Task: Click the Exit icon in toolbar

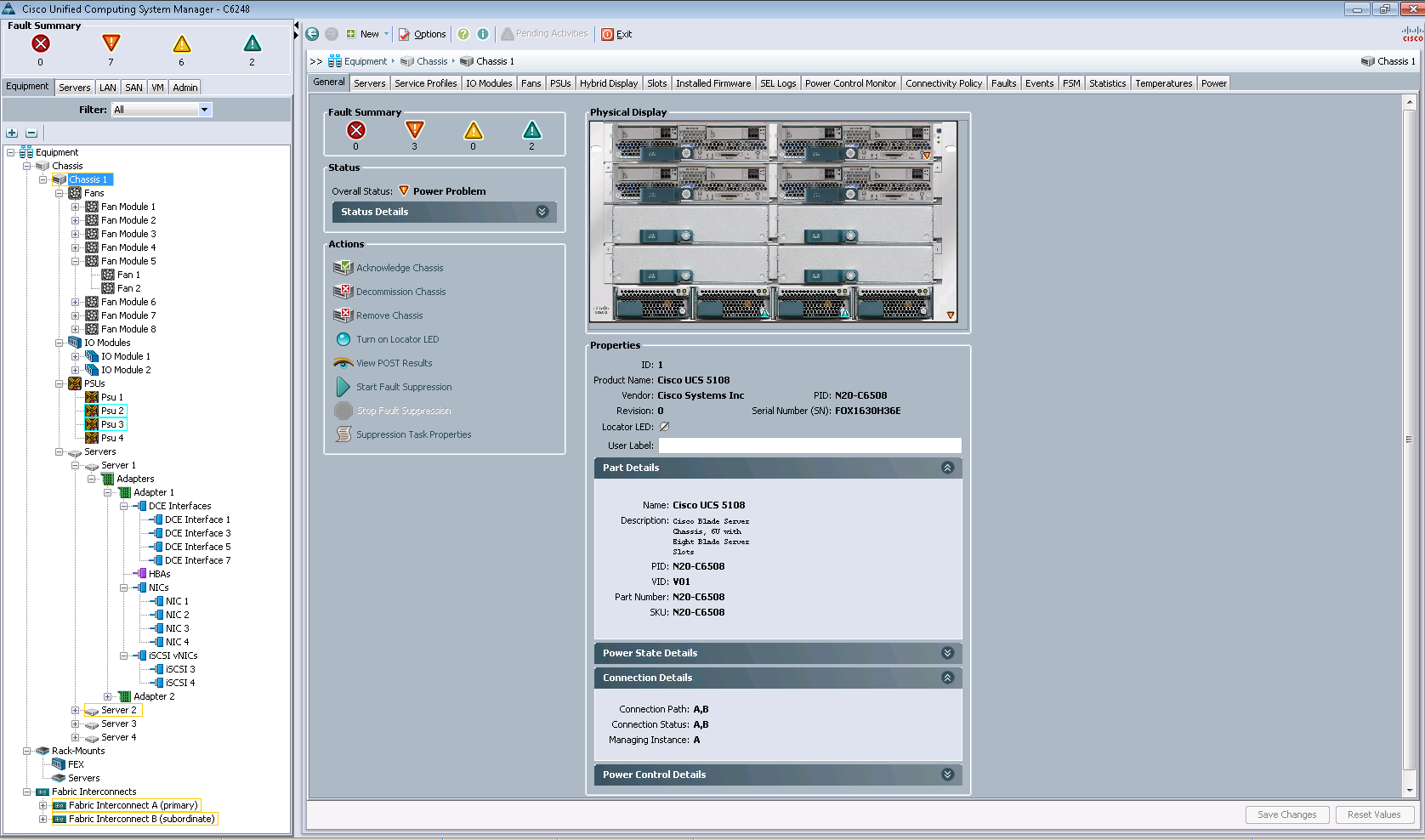Action: [x=607, y=34]
